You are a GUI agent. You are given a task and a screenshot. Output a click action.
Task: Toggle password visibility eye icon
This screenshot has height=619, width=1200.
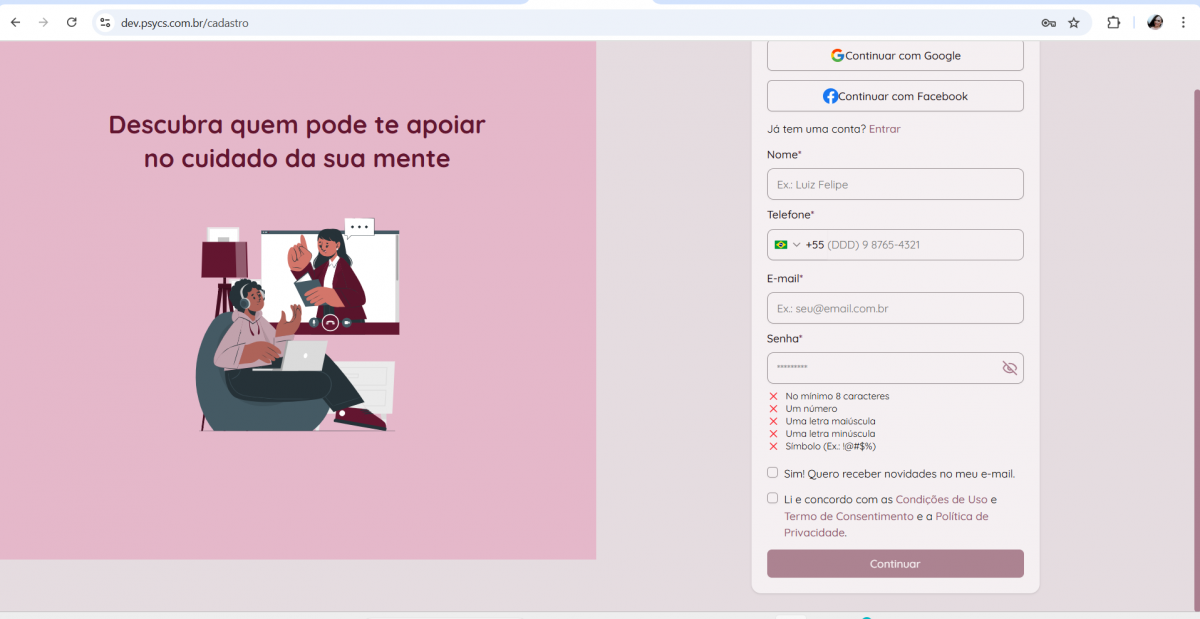click(x=1009, y=368)
